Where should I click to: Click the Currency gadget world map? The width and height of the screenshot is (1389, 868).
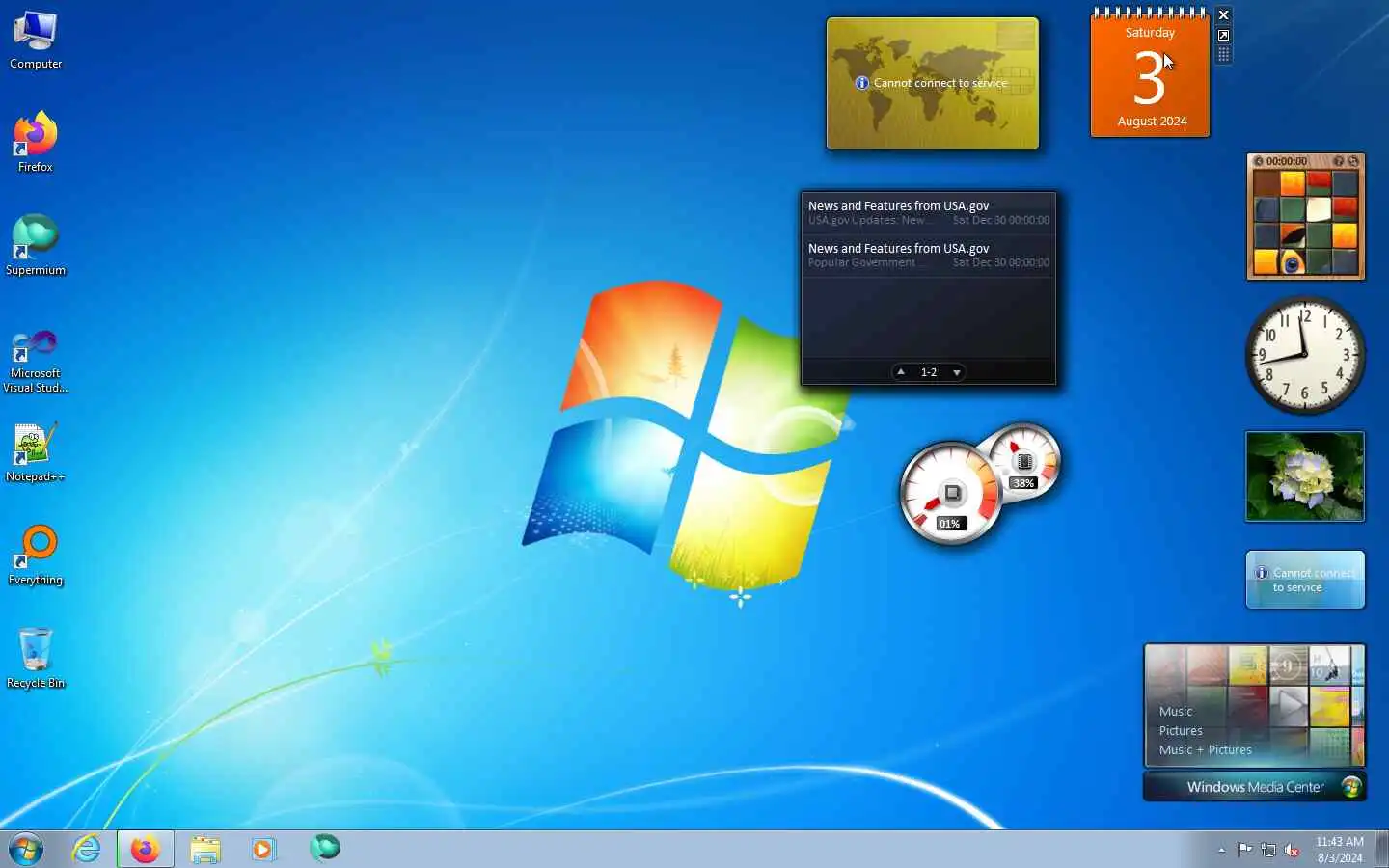click(933, 84)
